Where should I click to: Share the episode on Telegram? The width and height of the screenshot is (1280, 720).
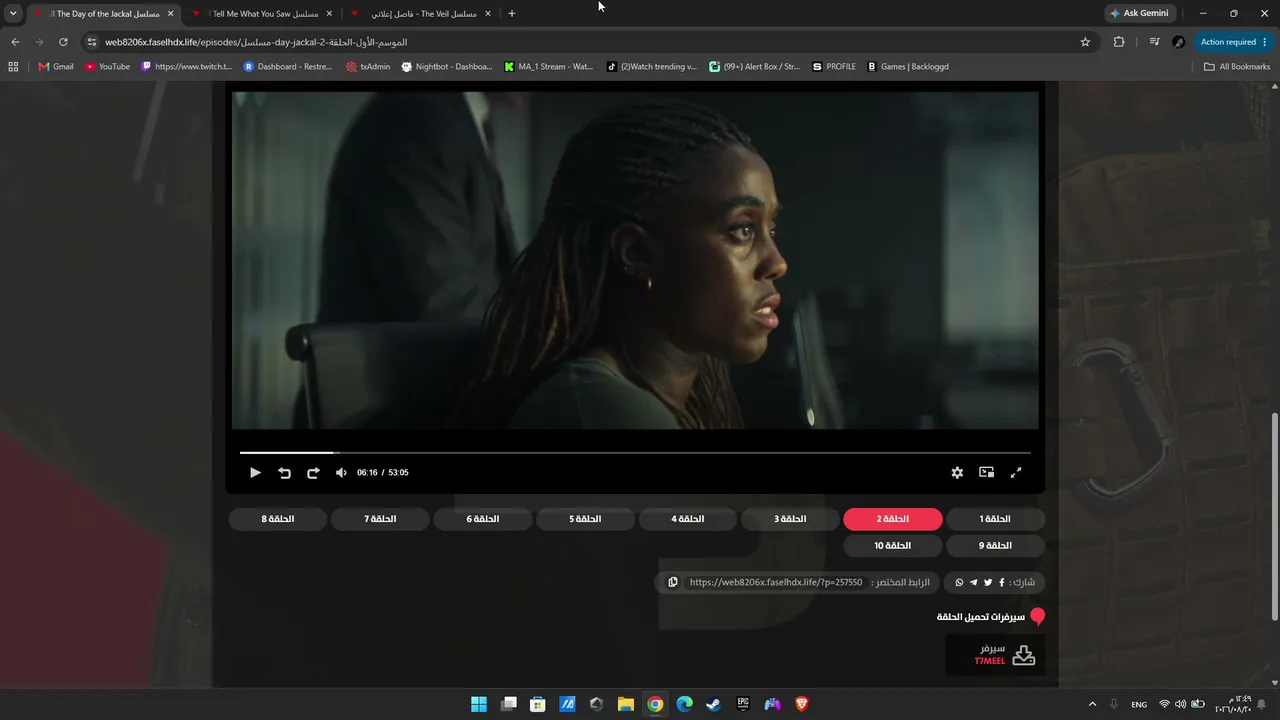[x=974, y=582]
